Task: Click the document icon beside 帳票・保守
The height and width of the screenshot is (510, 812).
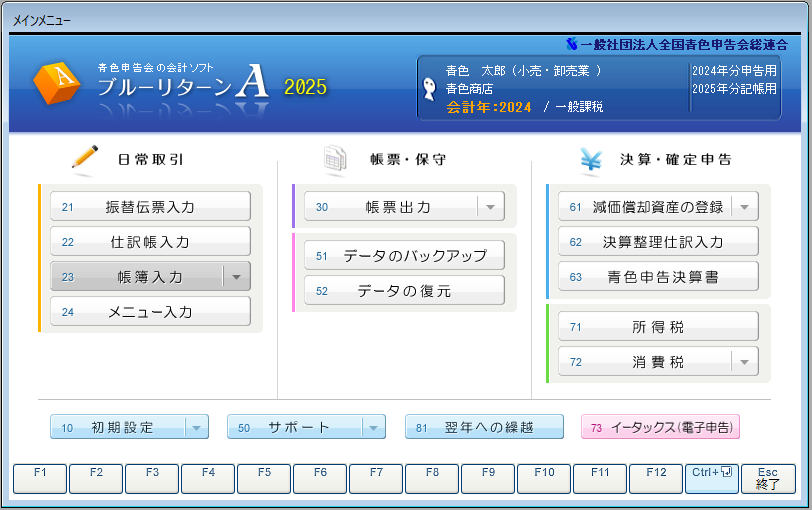Action: click(335, 158)
